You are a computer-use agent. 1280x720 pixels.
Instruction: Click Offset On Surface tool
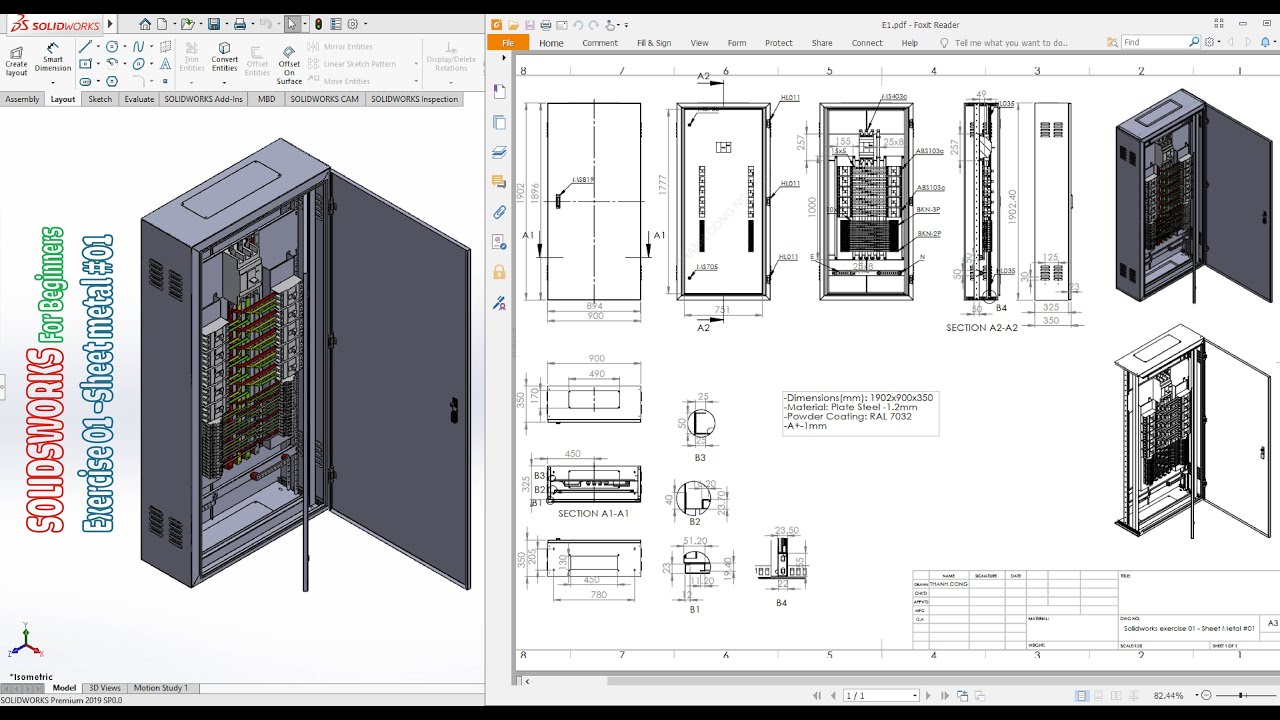click(289, 64)
